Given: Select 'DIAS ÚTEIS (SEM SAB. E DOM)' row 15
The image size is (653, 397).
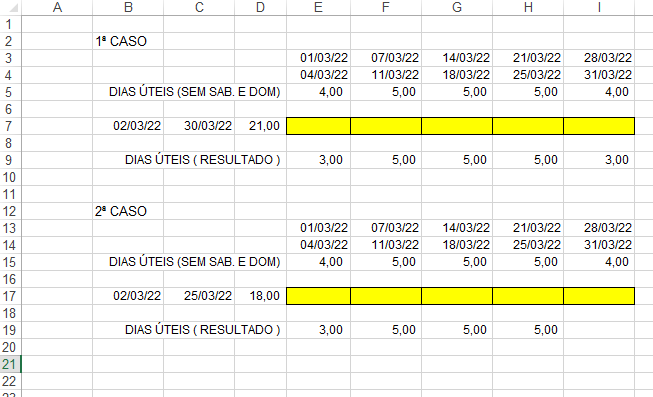Looking at the screenshot, I should tap(194, 262).
